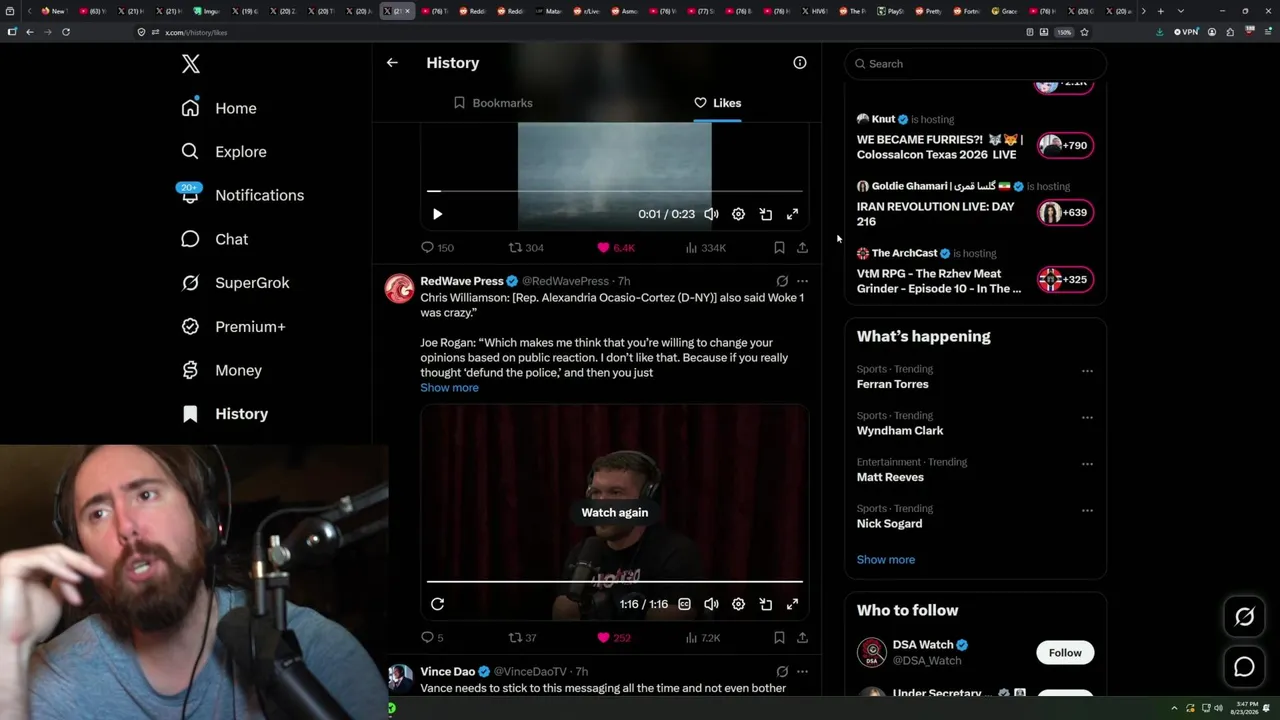Open trending topic Ferran Torres
The image size is (1280, 720).
coord(893,384)
